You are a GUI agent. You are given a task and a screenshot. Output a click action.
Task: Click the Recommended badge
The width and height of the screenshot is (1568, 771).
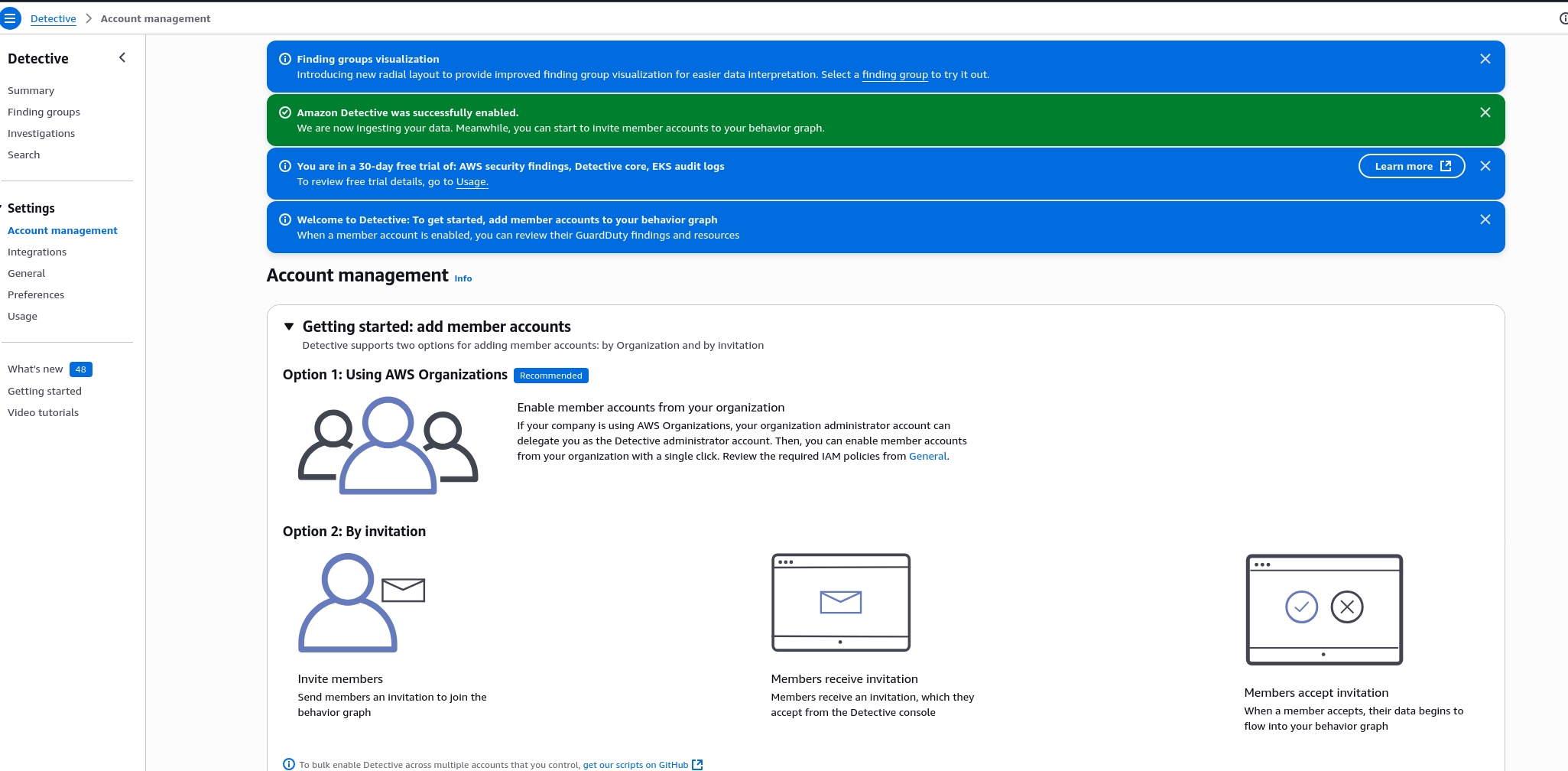[x=550, y=376]
